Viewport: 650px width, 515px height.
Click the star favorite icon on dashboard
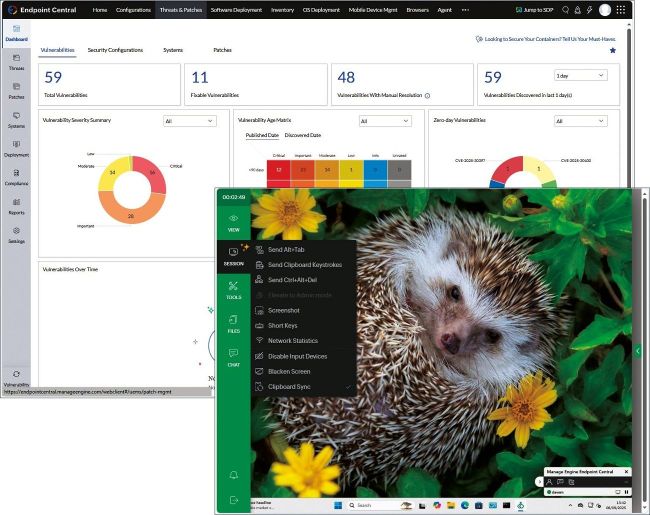click(x=613, y=50)
